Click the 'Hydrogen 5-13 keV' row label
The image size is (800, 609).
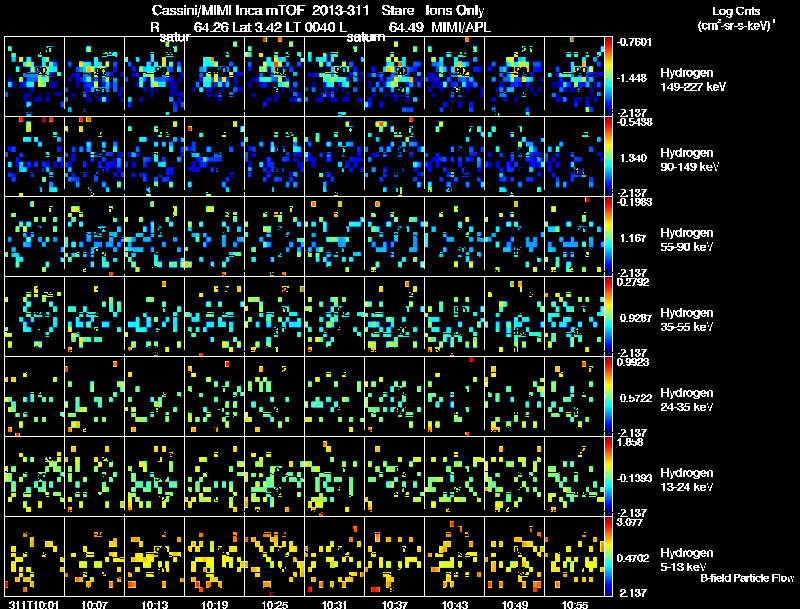coord(687,560)
